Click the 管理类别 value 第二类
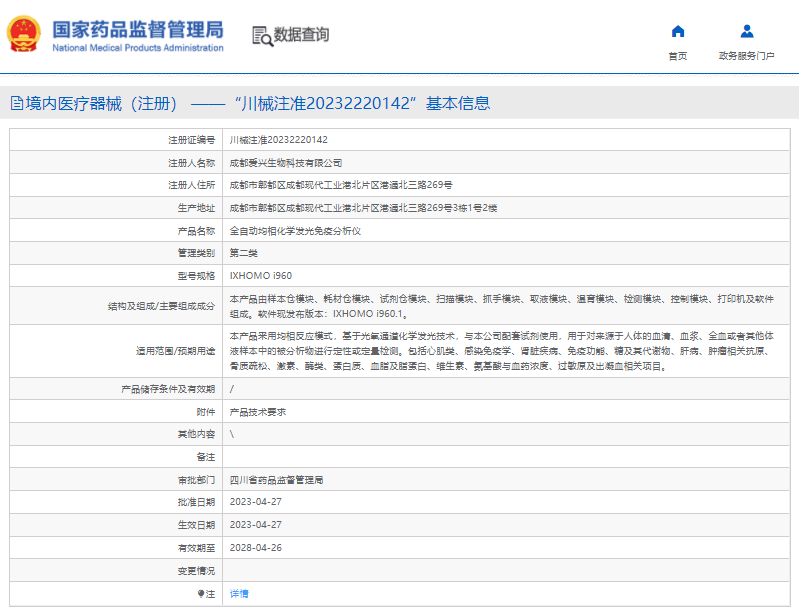The image size is (799, 615). (244, 253)
